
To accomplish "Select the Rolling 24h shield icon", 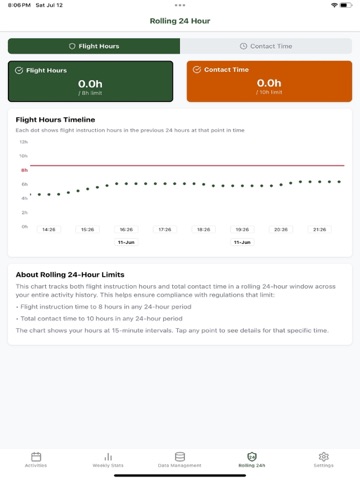I will 252,456.
